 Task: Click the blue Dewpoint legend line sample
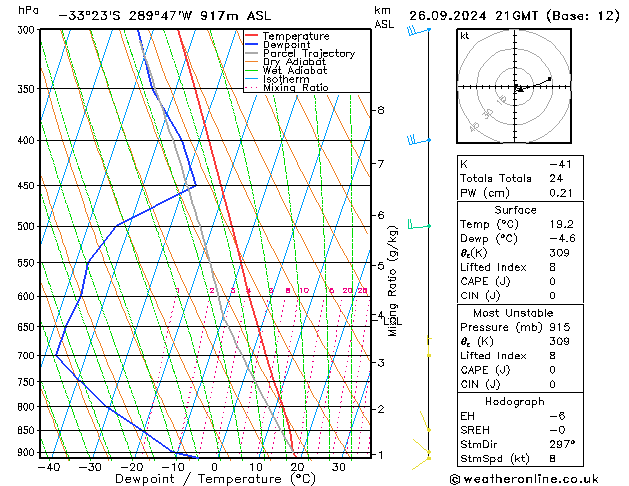pos(251,44)
